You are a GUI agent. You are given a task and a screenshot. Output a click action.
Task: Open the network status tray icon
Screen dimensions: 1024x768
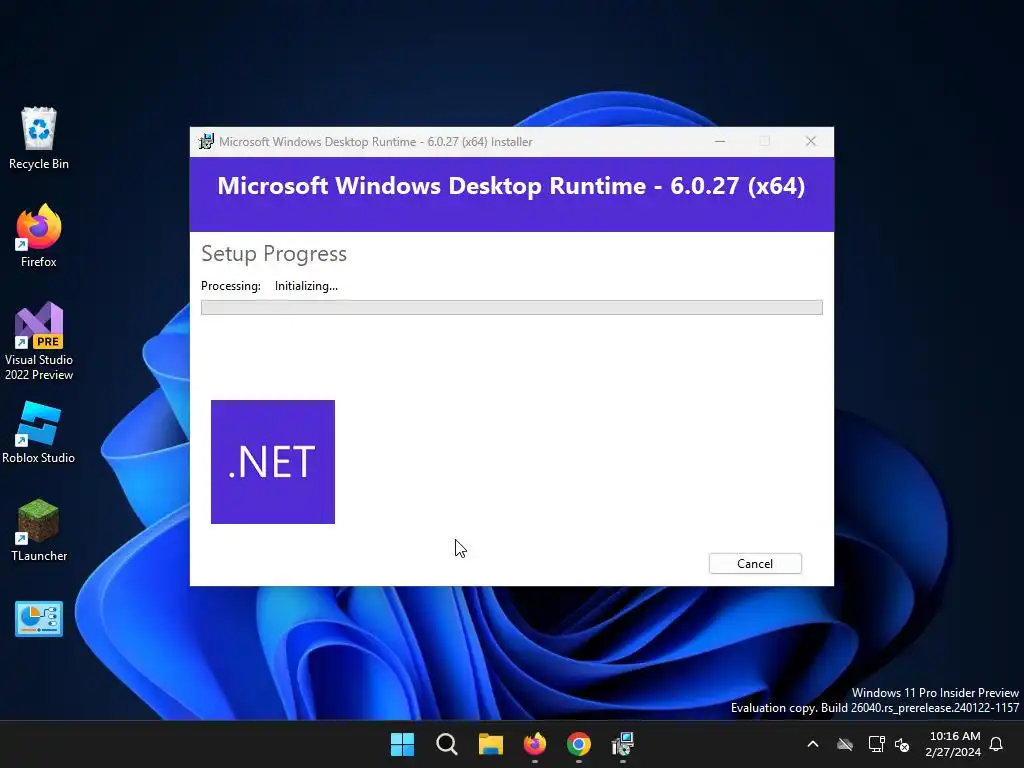(876, 744)
